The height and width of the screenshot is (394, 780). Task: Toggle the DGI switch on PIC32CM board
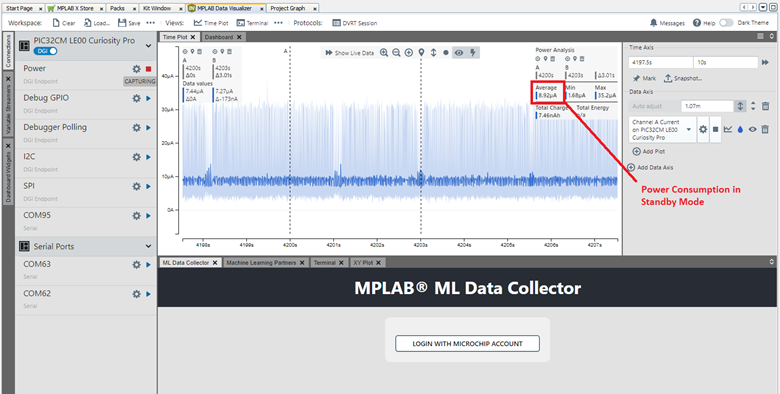(46, 51)
